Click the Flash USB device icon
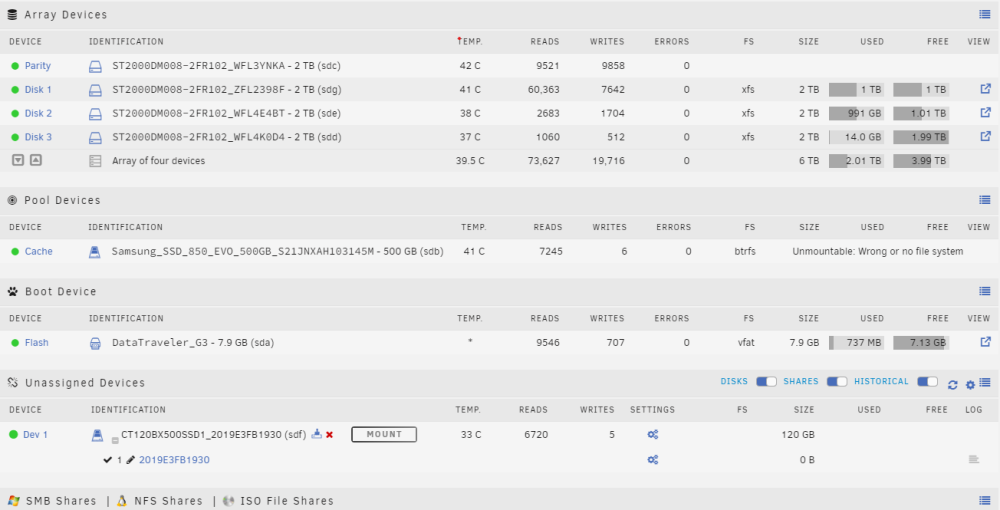The height and width of the screenshot is (510, 1000). click(x=95, y=343)
